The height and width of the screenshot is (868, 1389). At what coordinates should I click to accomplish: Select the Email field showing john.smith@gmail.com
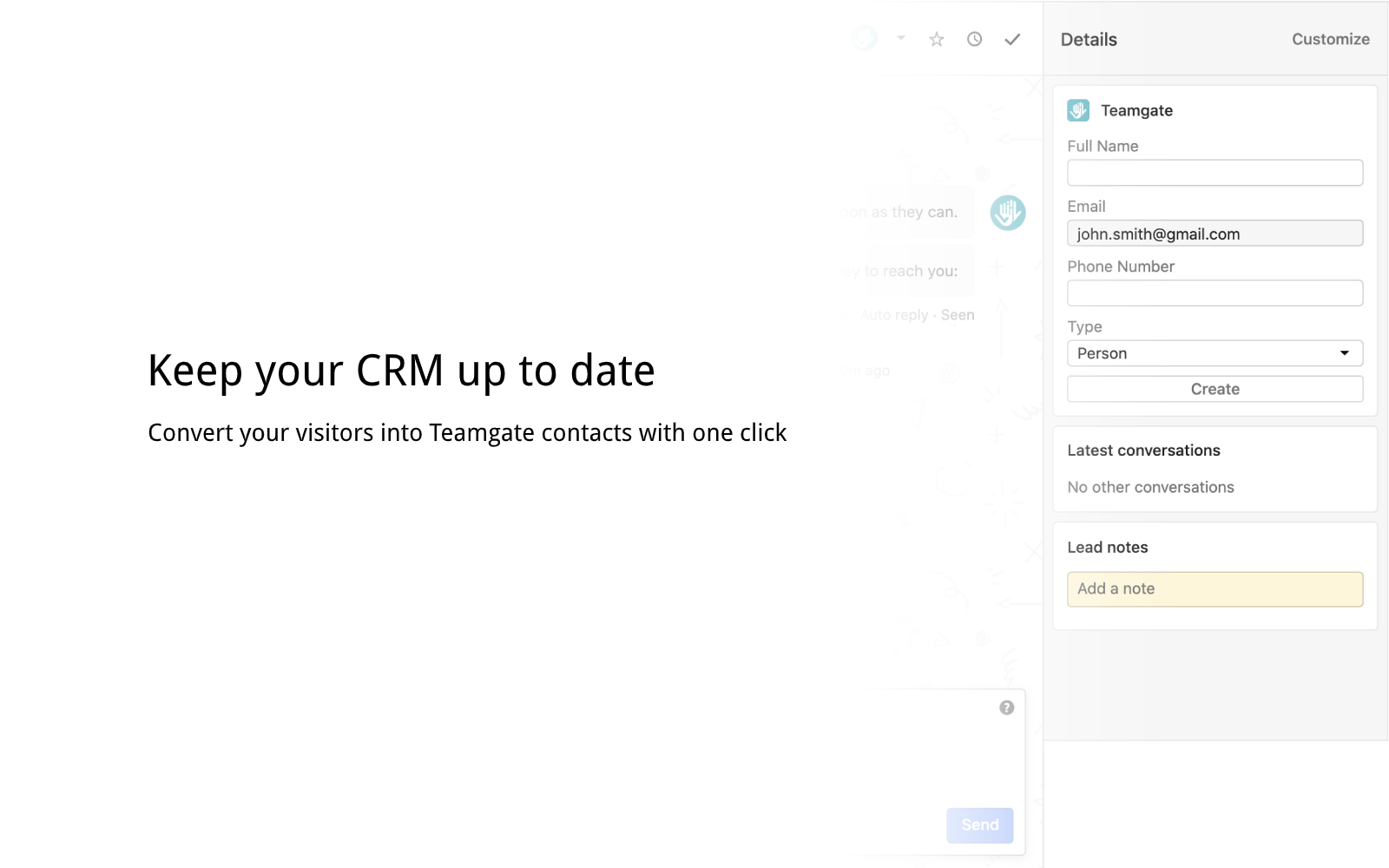(x=1215, y=233)
